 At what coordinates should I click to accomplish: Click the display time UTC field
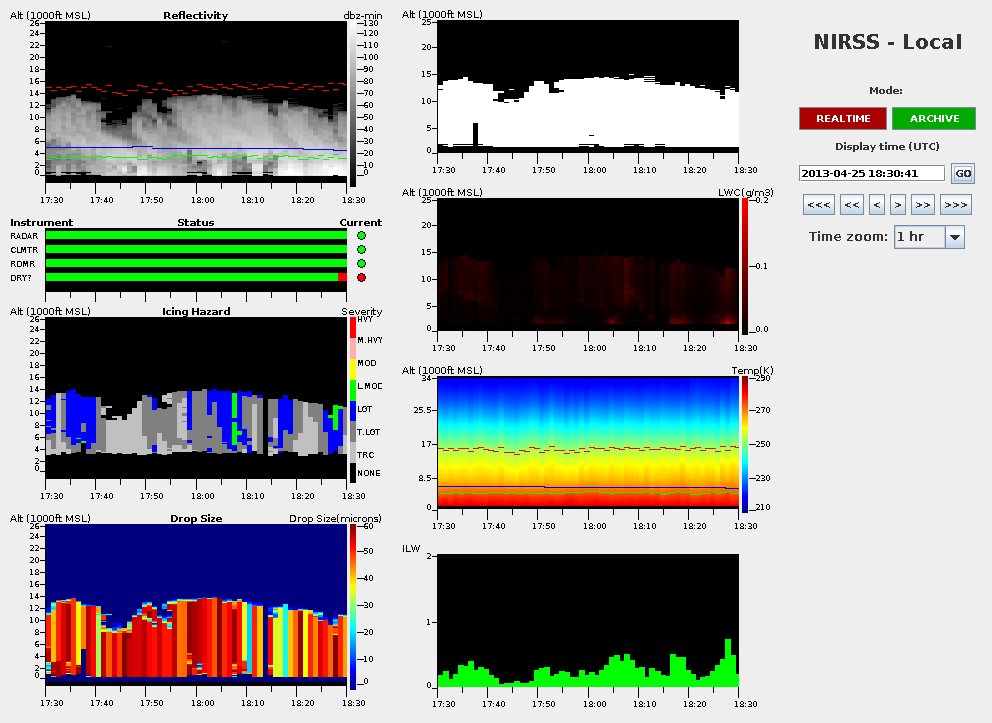(x=872, y=173)
